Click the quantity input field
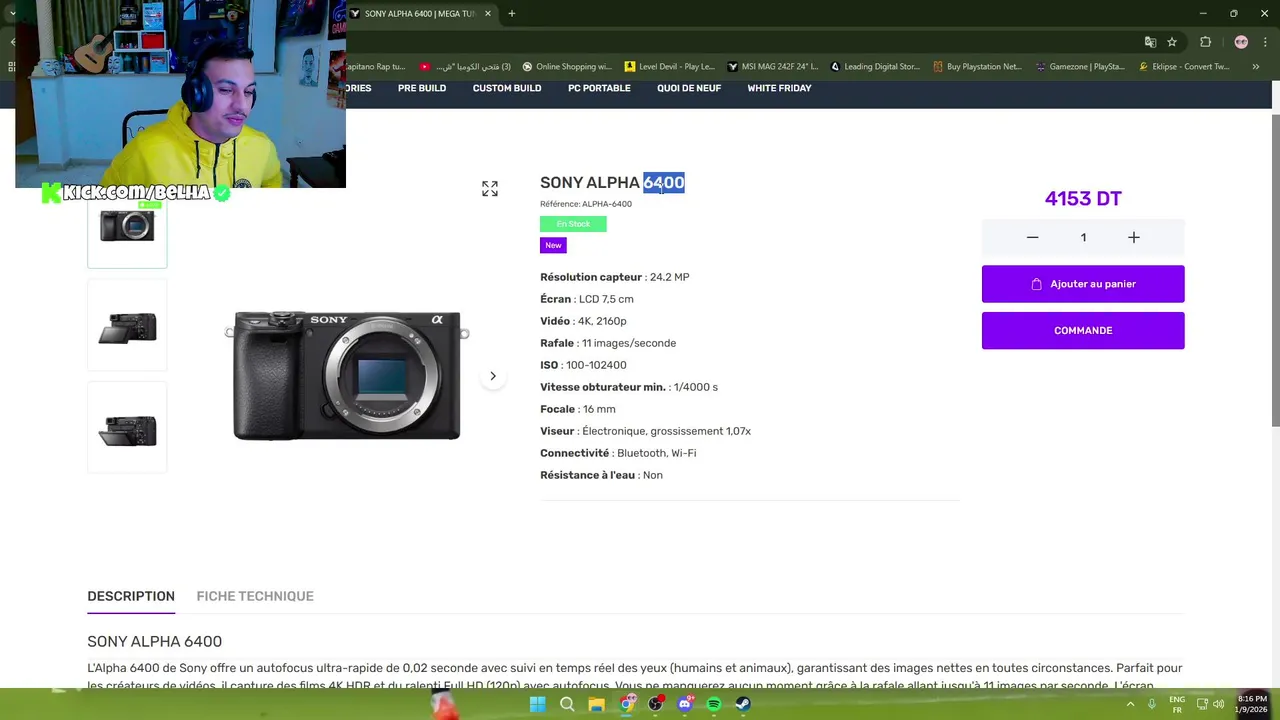 (x=1083, y=237)
